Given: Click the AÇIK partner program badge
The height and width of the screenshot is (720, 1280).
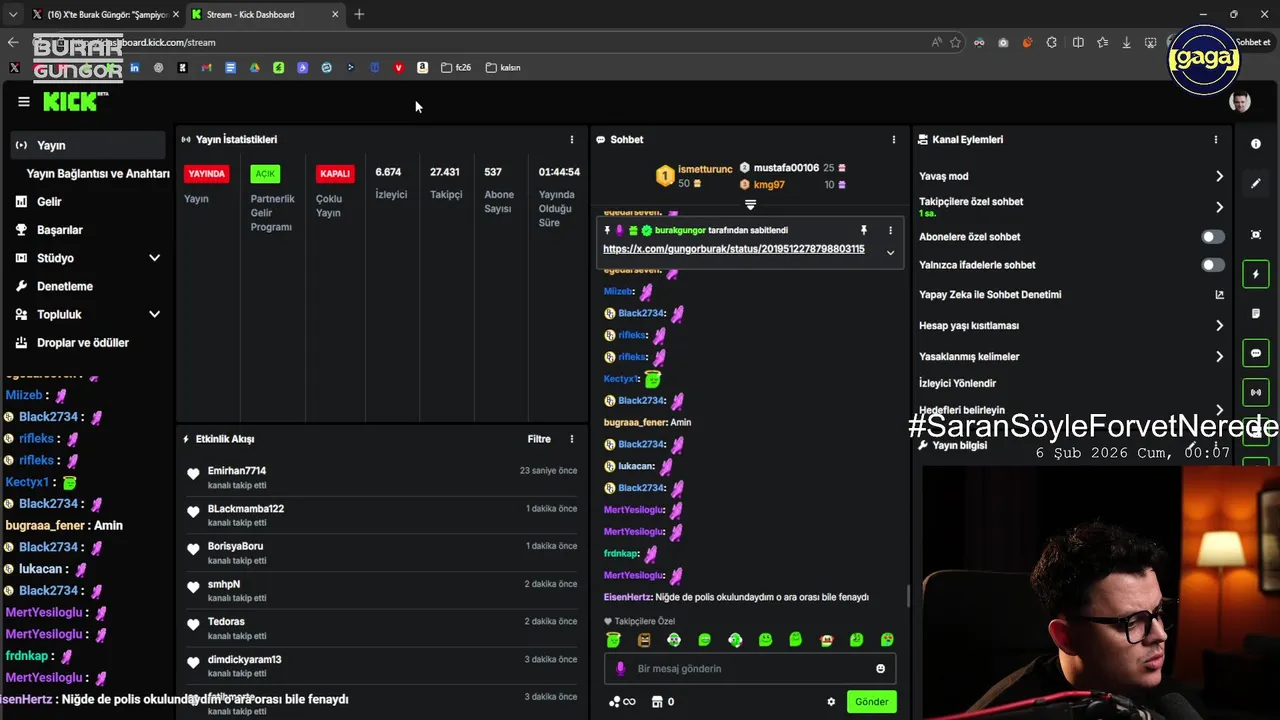Looking at the screenshot, I should click(x=265, y=174).
